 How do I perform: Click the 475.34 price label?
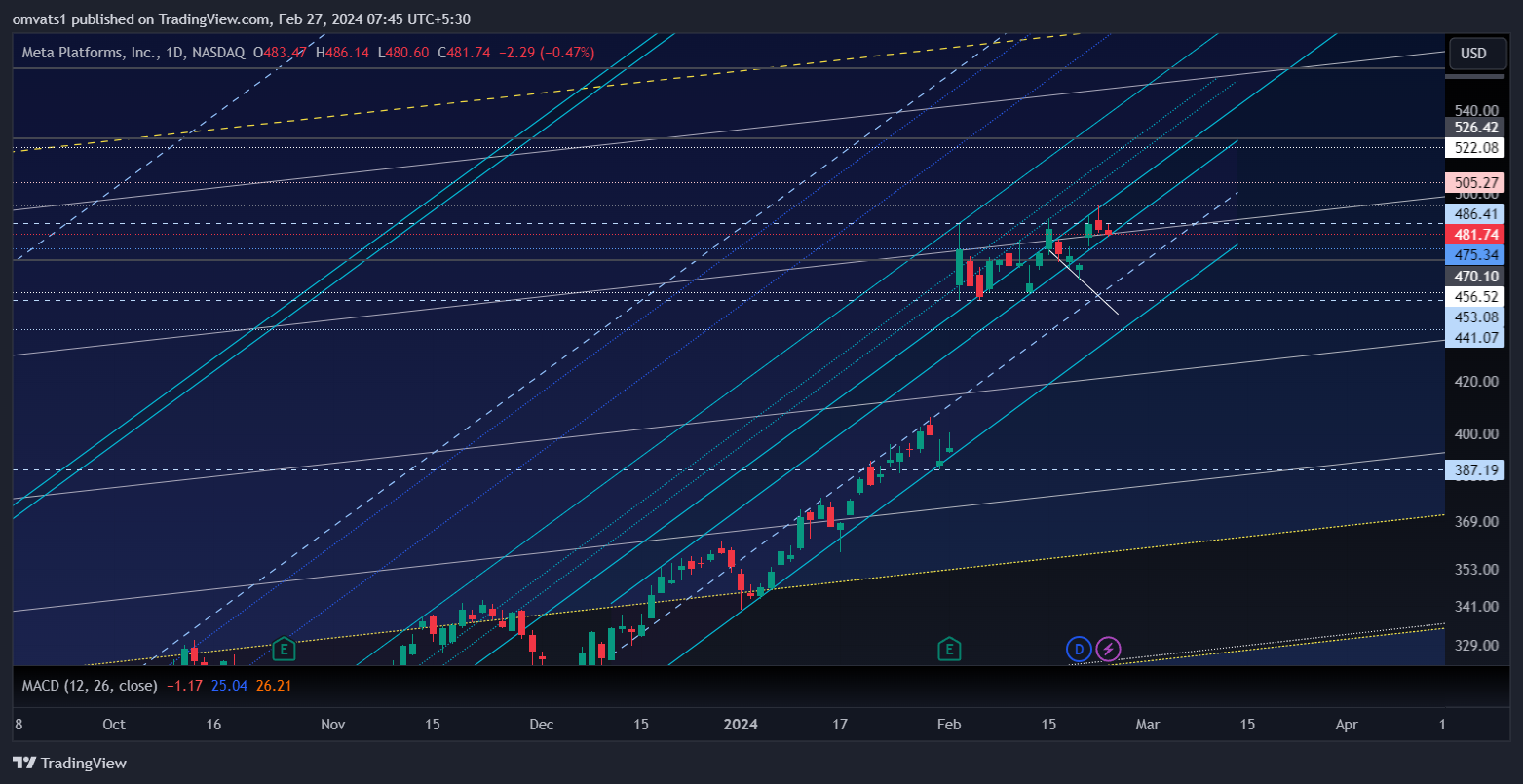tap(1475, 255)
